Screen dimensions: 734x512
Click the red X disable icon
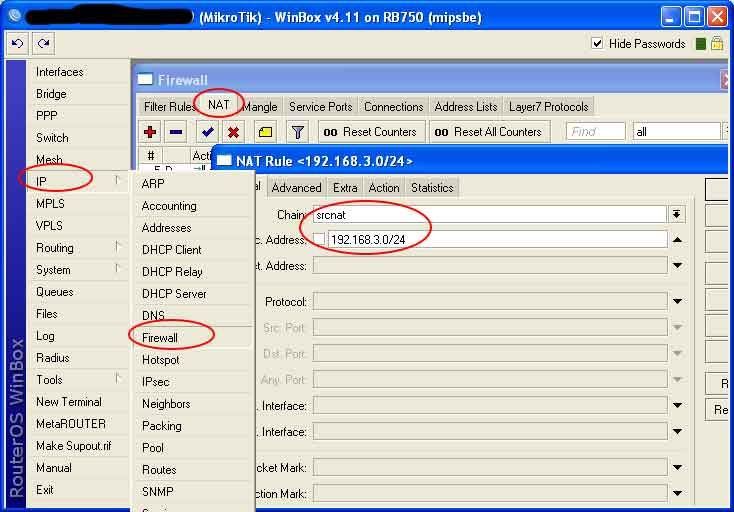234,132
